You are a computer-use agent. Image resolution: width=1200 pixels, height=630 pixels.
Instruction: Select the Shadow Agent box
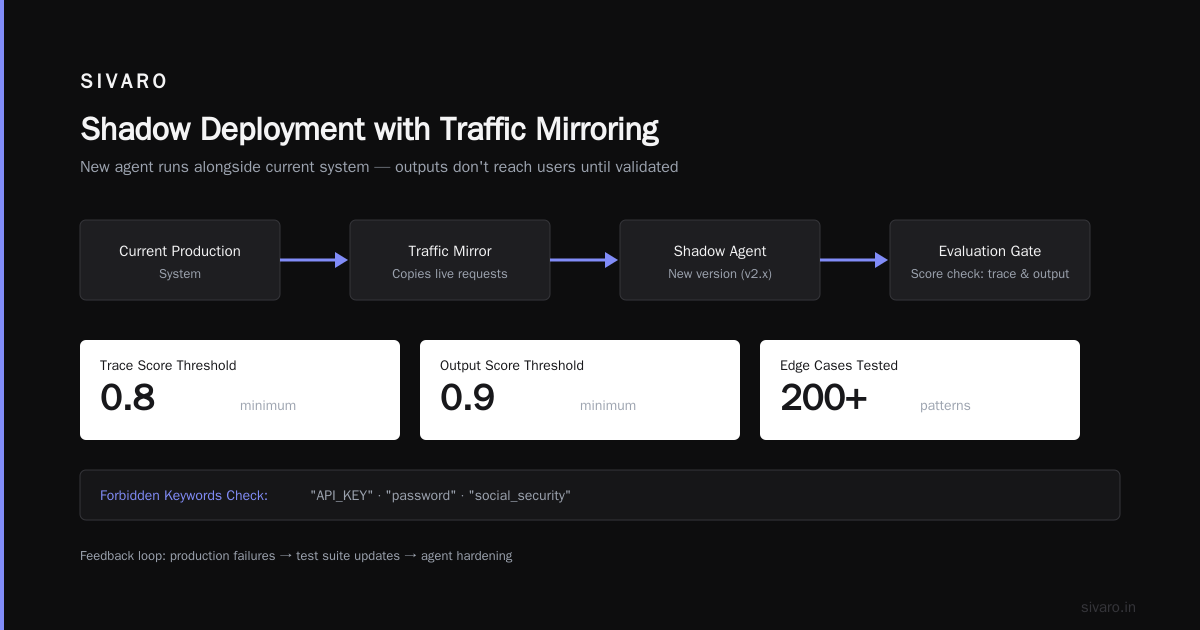(720, 260)
